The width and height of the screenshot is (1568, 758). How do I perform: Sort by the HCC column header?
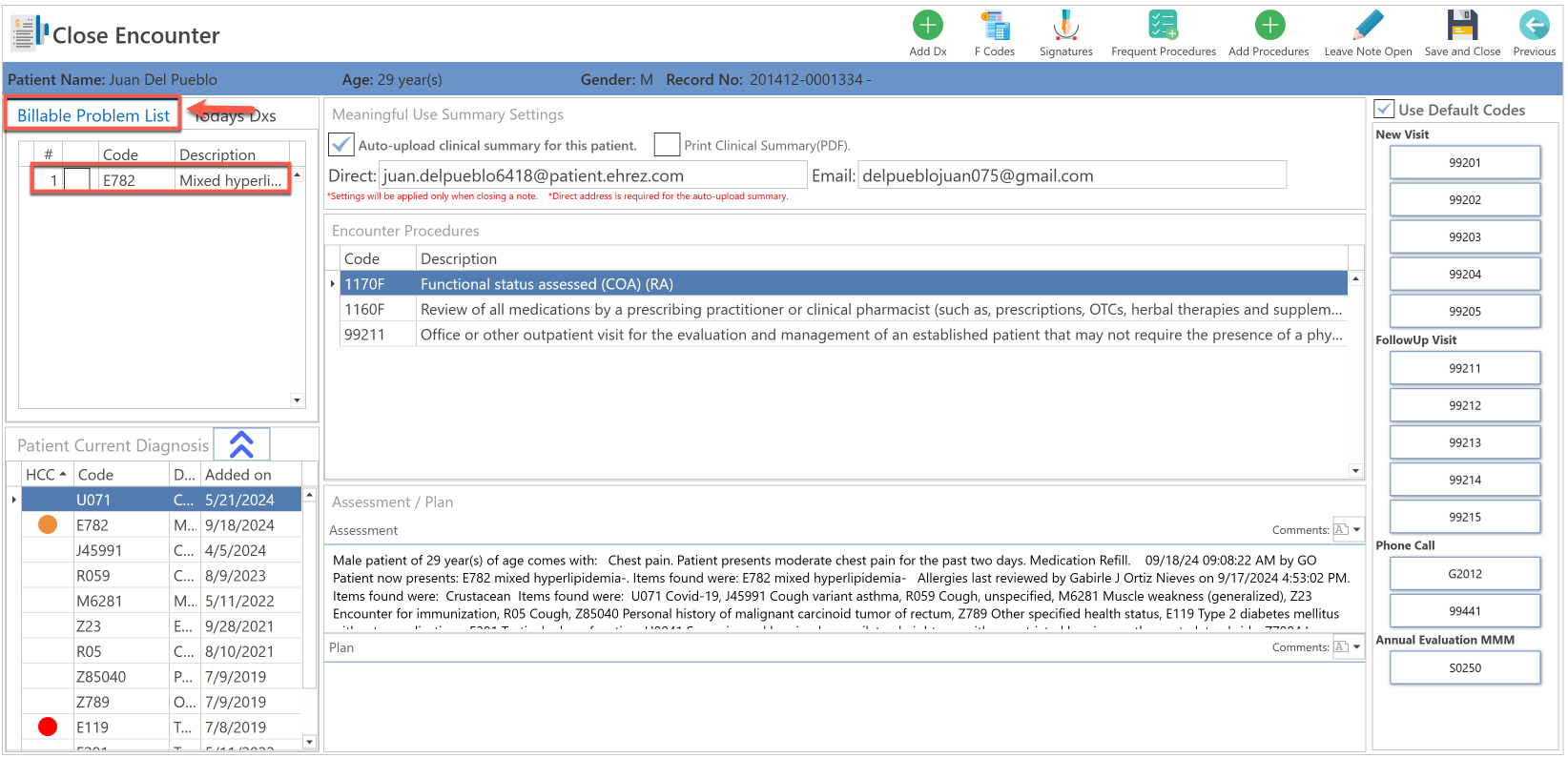pos(46,474)
